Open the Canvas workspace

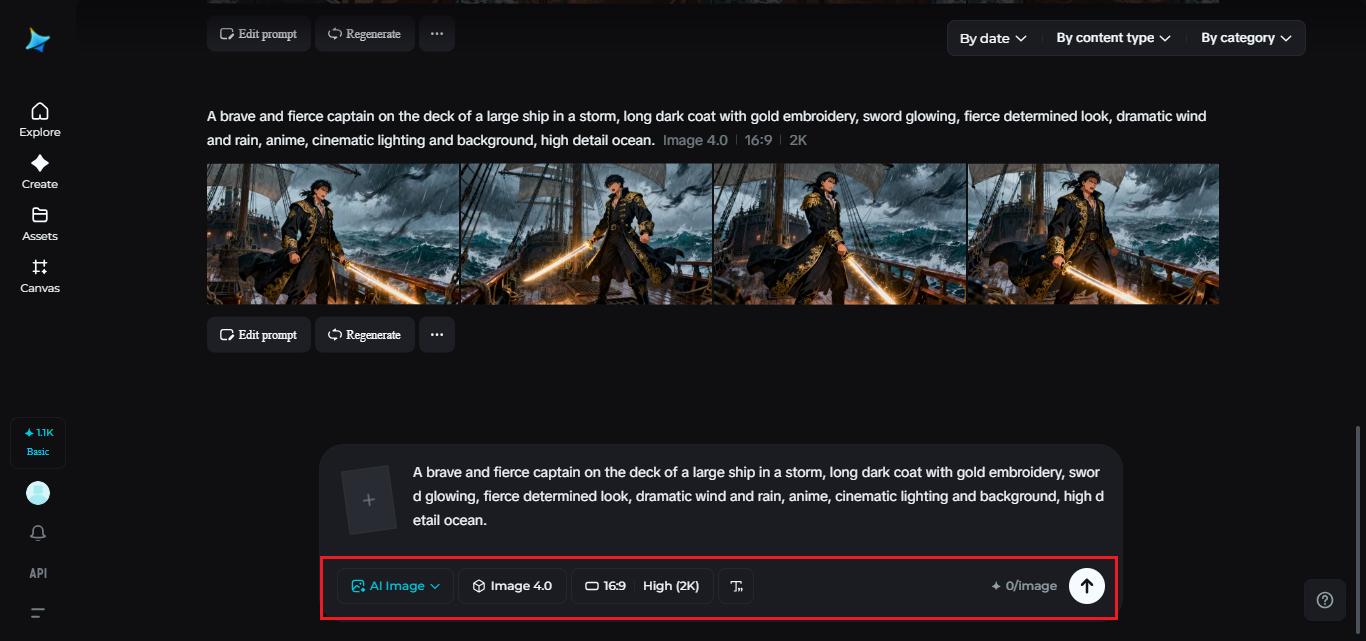[x=39, y=275]
